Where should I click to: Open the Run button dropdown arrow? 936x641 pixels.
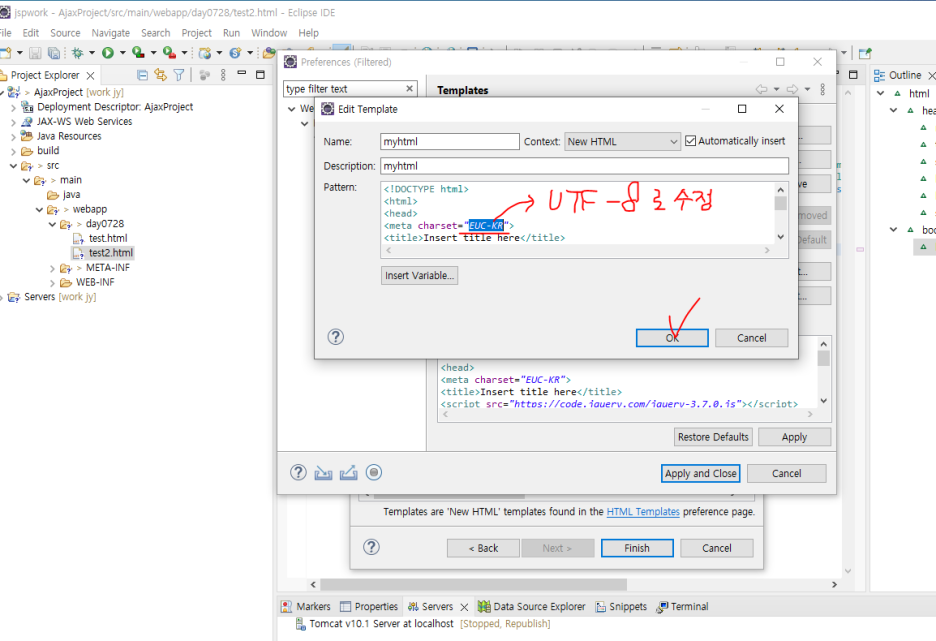point(123,53)
